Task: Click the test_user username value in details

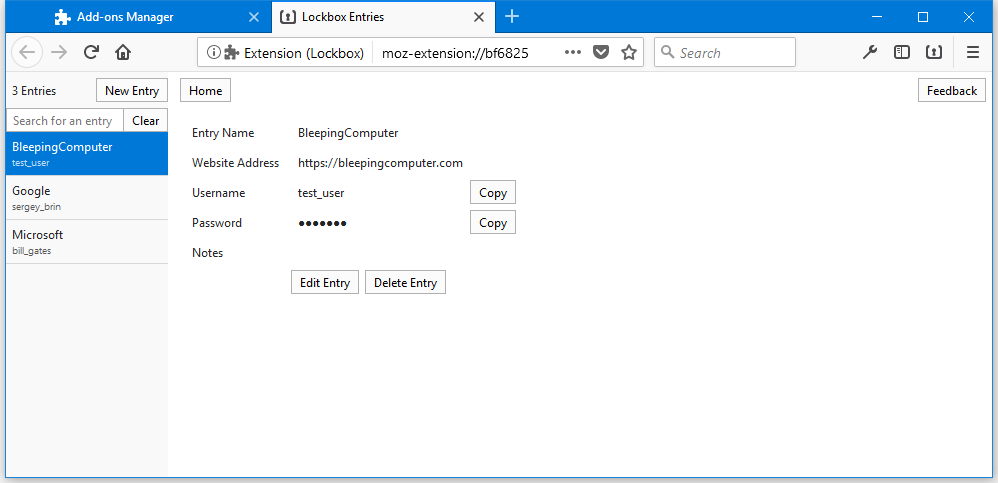Action: click(321, 193)
